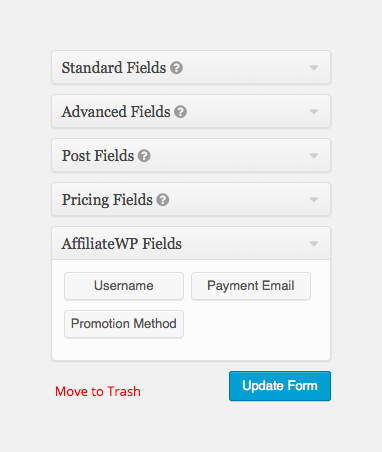Image resolution: width=382 pixels, height=452 pixels.
Task: Expand the Pricing Fields arrow
Action: pos(314,200)
